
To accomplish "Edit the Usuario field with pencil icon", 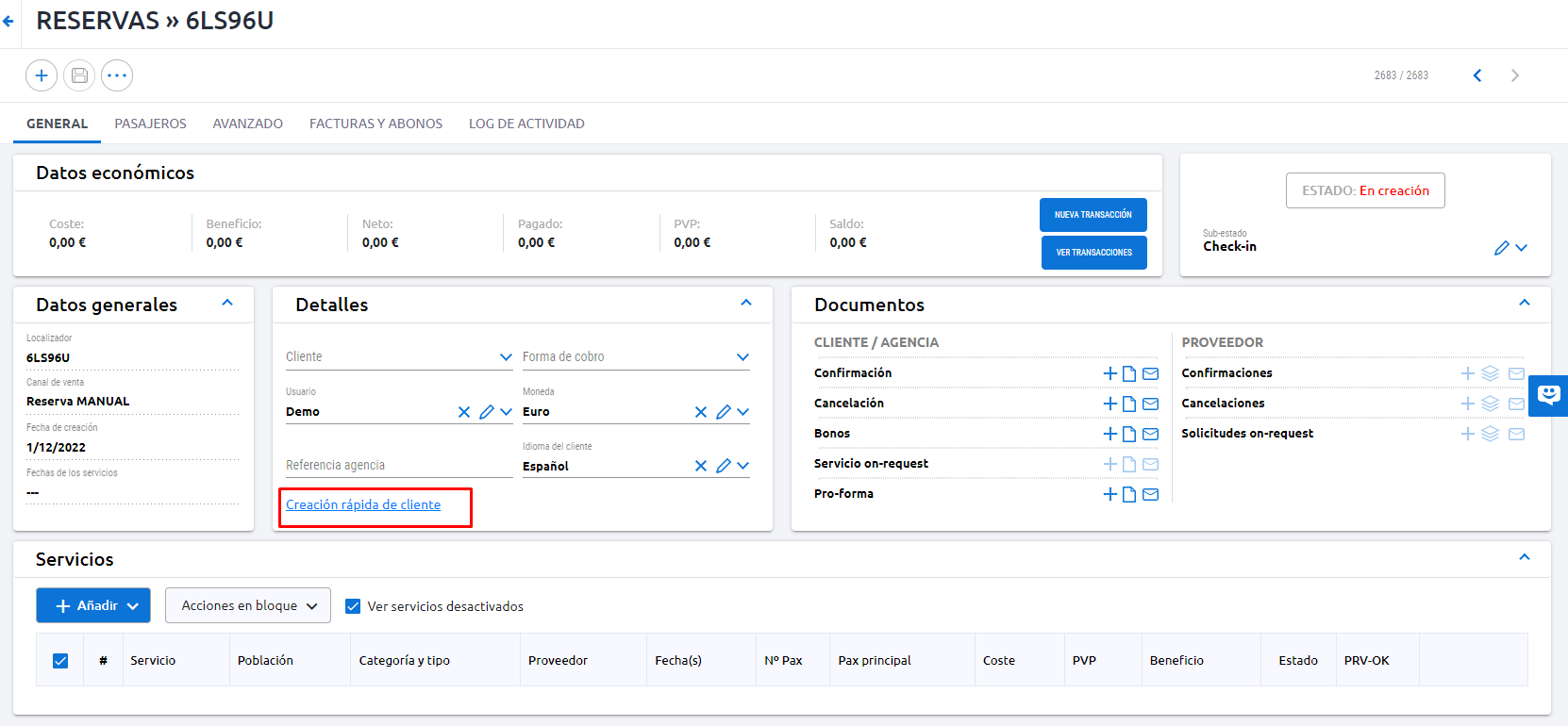I will click(x=487, y=412).
